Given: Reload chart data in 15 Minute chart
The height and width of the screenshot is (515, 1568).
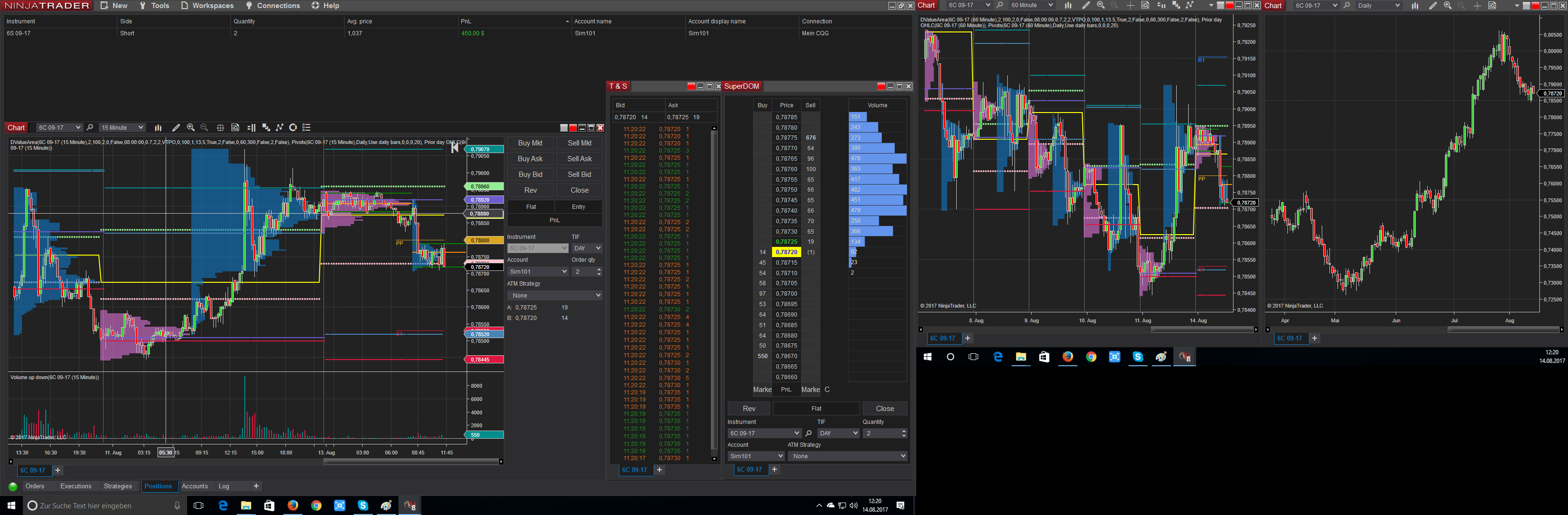Looking at the screenshot, I should 293,128.
